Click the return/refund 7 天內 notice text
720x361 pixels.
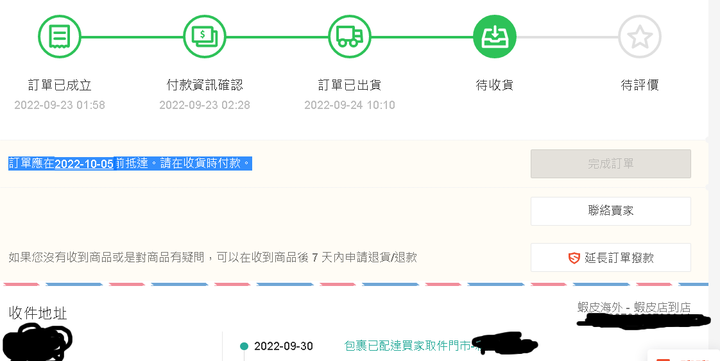[213, 257]
